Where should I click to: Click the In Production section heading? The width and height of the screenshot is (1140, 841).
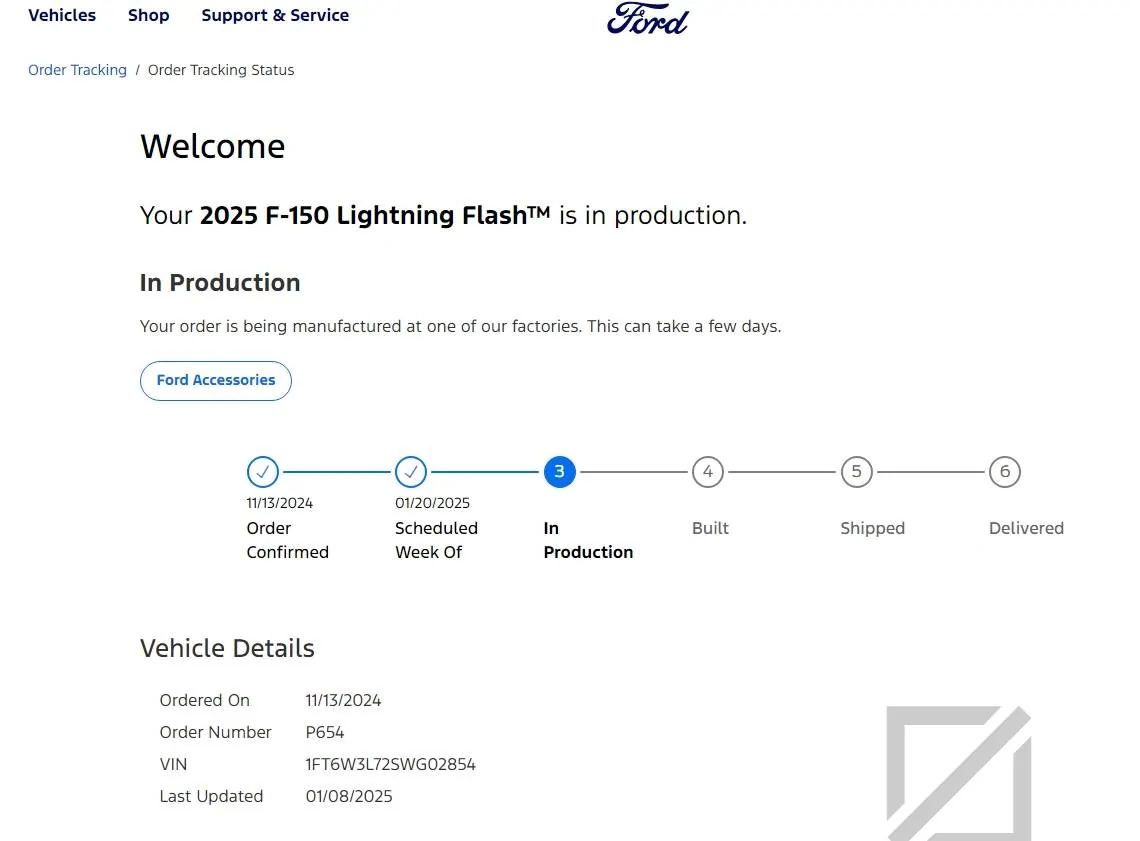220,283
